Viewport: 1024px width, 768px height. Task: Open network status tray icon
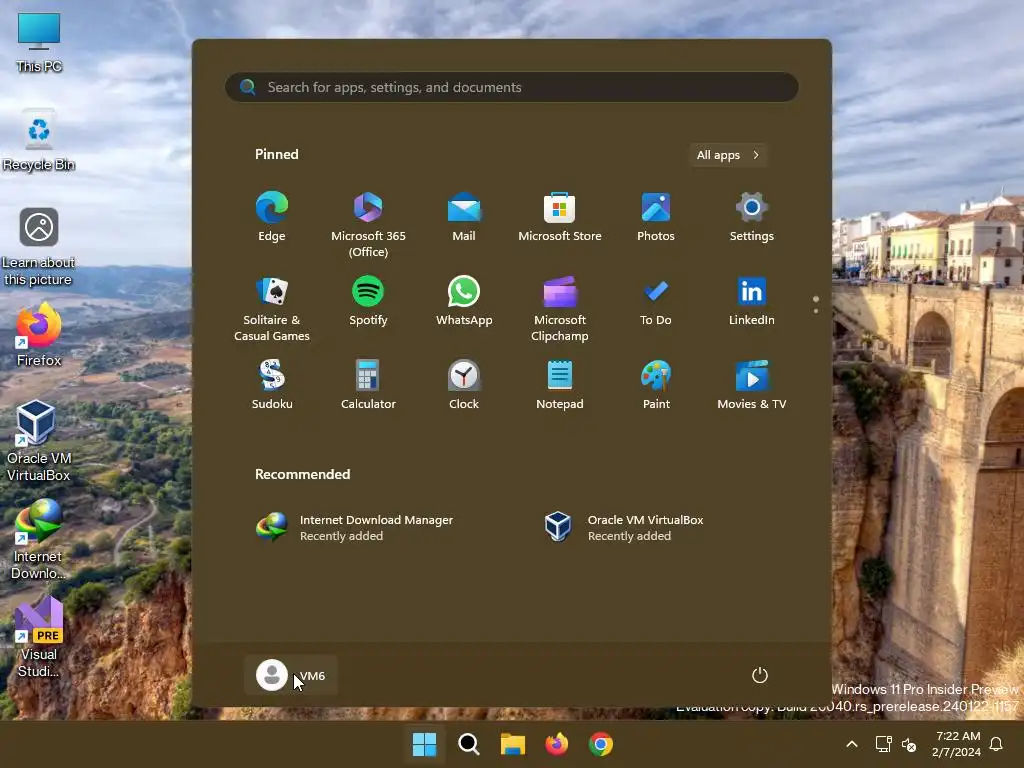pyautogui.click(x=884, y=744)
